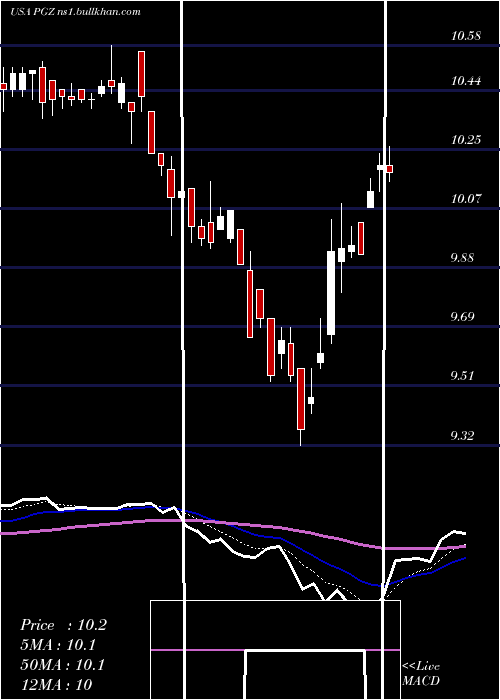Click the 9.51 price axis label
Image resolution: width=500 pixels, height=700 pixels.
[462, 375]
